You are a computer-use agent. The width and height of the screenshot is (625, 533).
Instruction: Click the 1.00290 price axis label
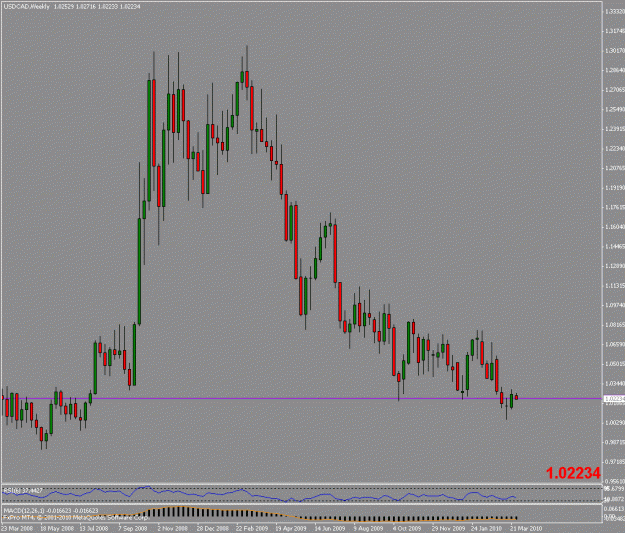coord(615,422)
